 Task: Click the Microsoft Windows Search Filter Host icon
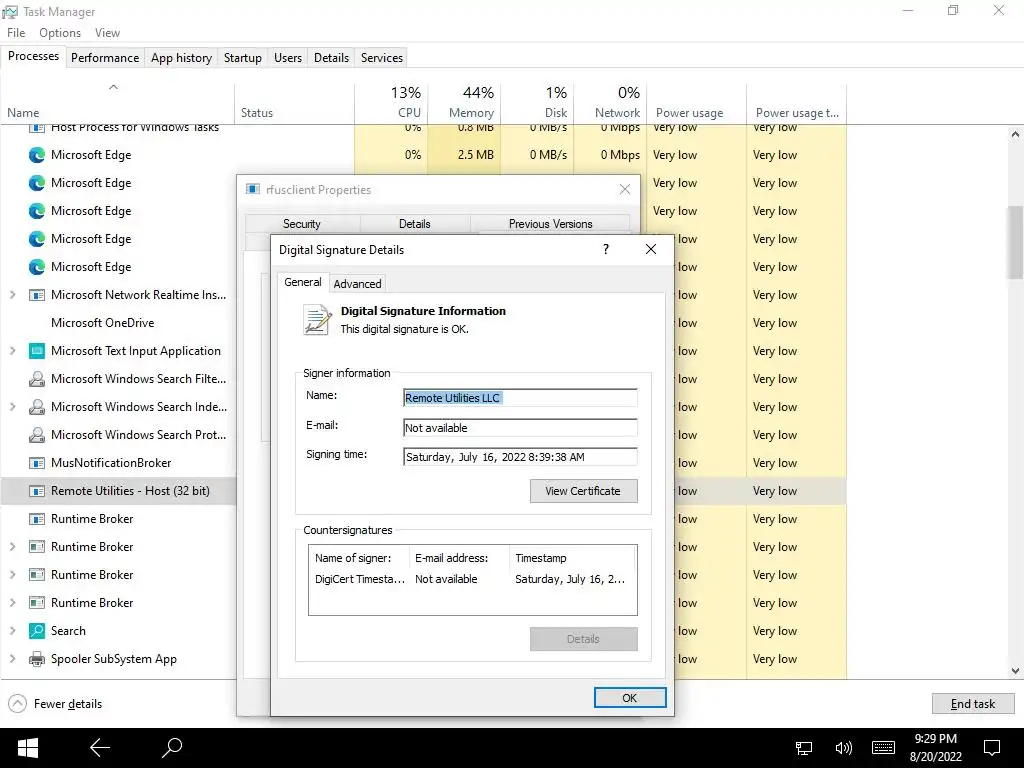pyautogui.click(x=37, y=379)
